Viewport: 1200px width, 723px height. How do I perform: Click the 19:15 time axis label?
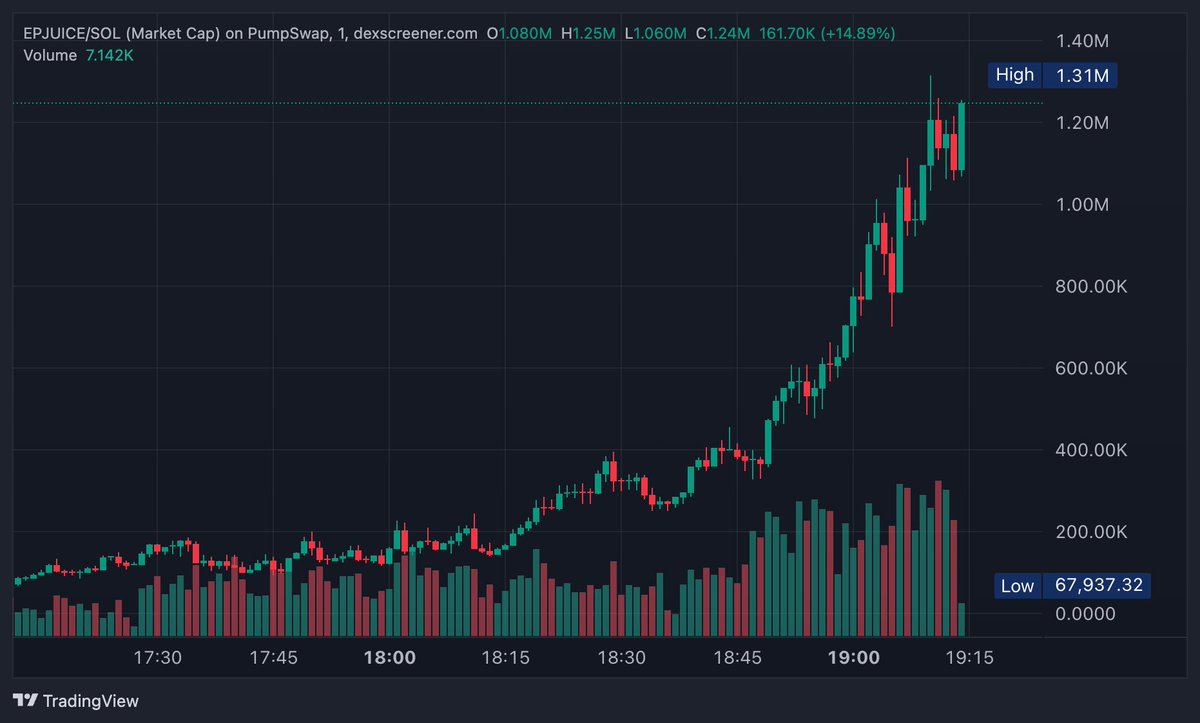pyautogui.click(x=970, y=658)
